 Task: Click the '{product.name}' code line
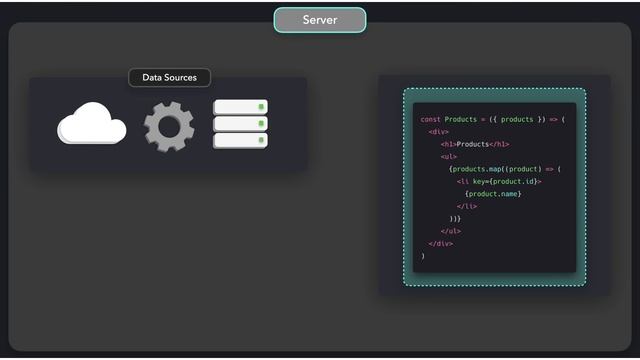coord(493,194)
